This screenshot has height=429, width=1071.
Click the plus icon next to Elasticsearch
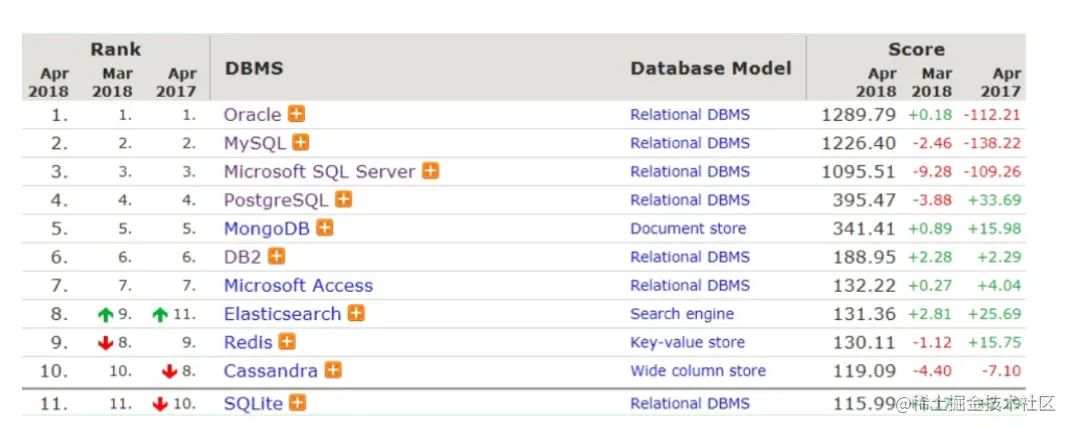[356, 313]
